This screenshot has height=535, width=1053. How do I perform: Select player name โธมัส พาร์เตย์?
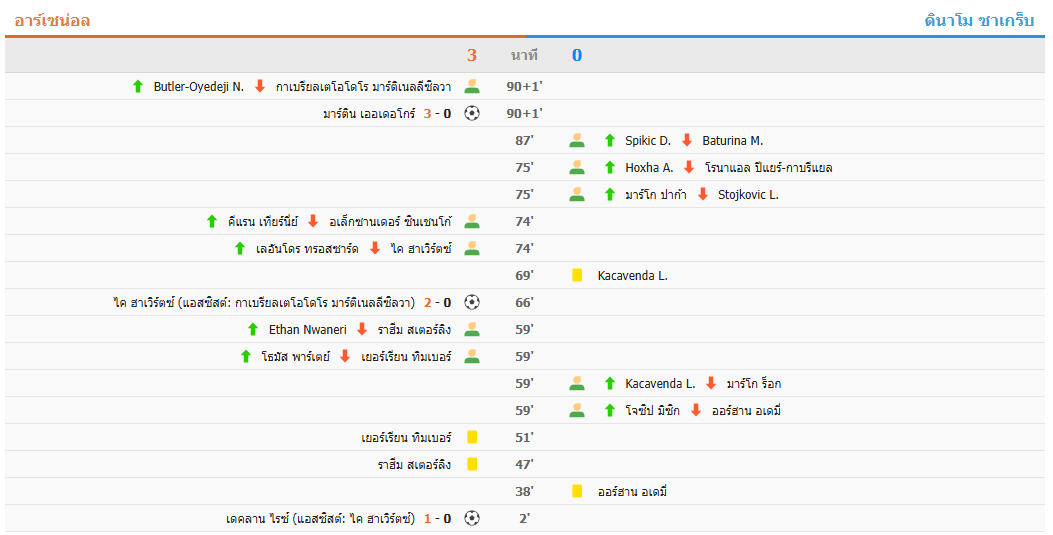295,356
